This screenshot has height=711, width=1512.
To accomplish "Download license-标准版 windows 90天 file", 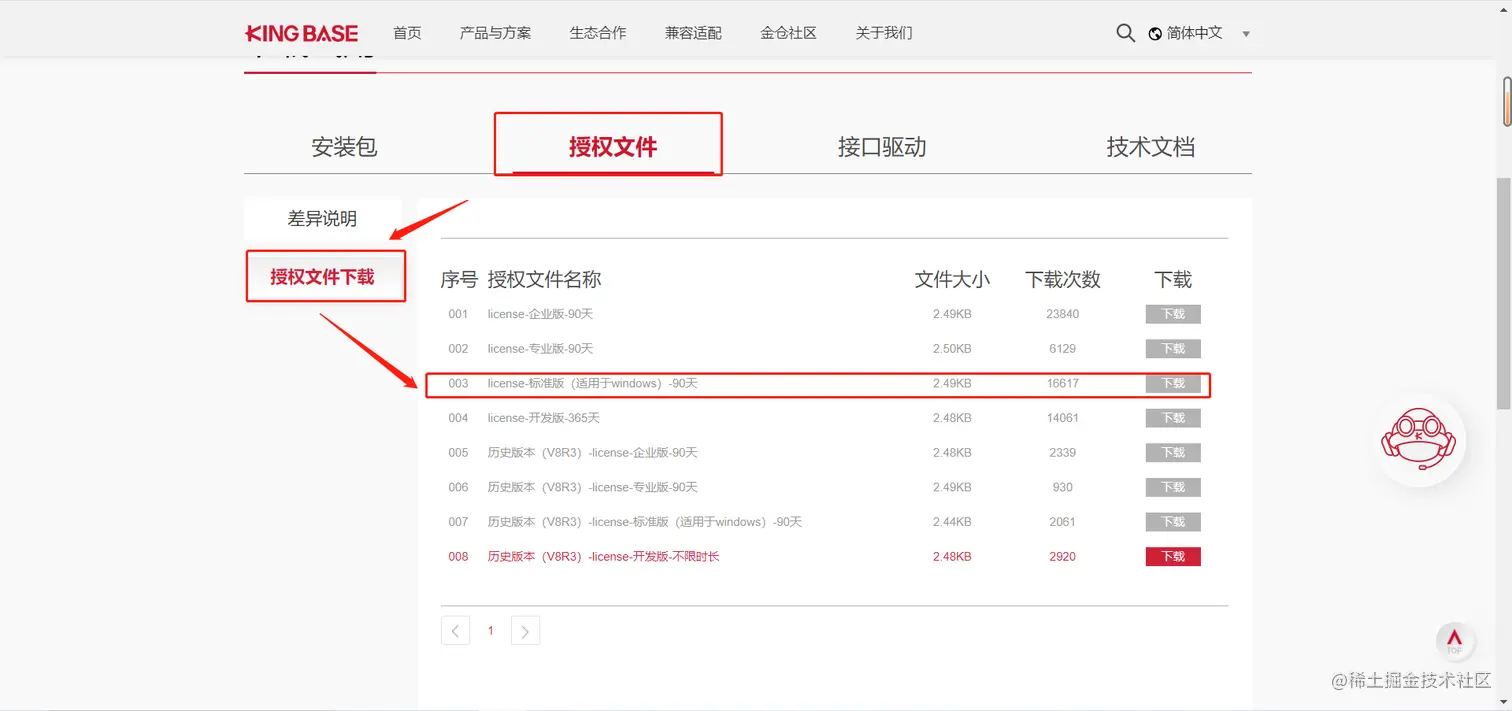I will [1173, 383].
